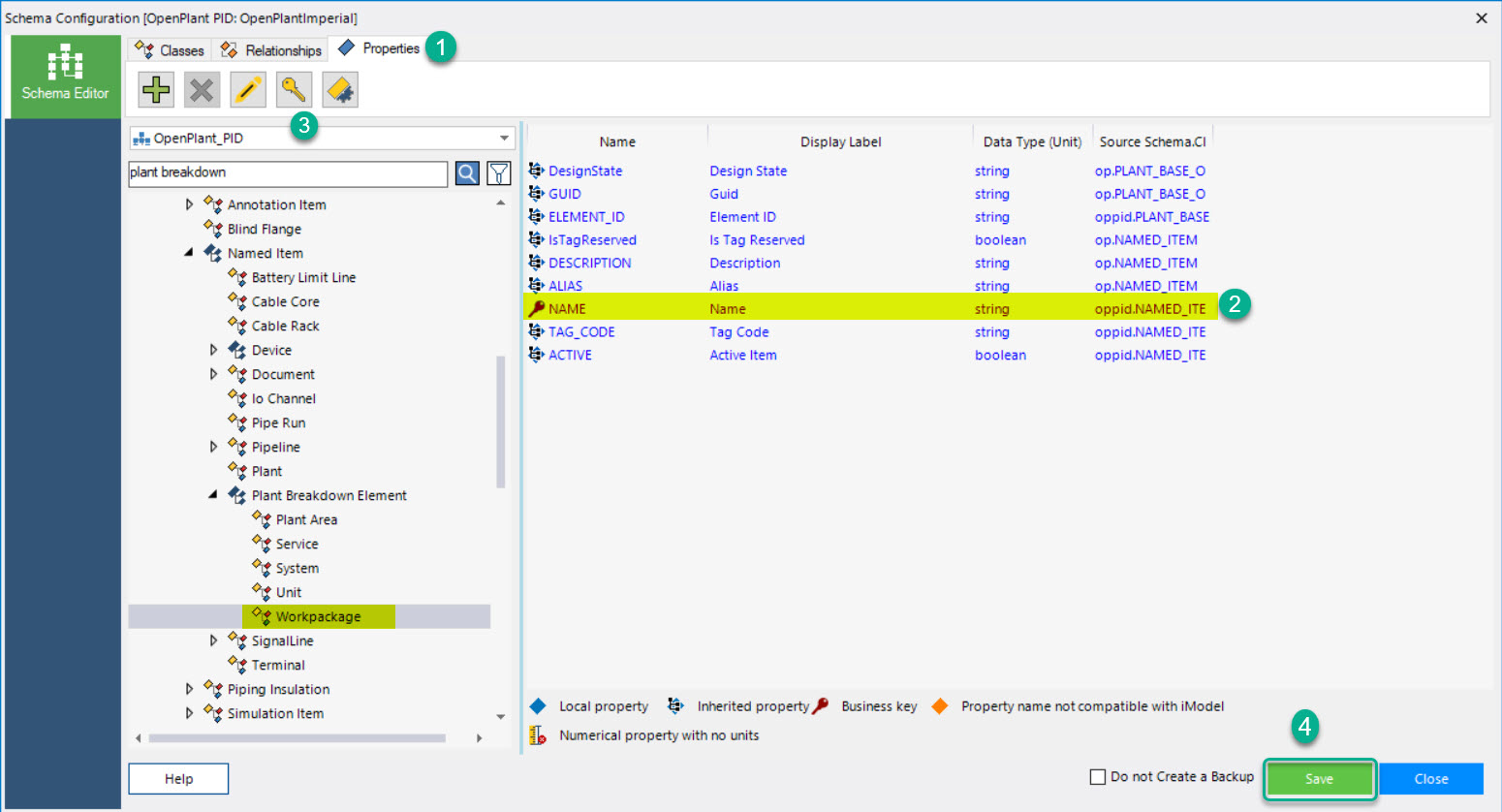Click the NAME business key icon

tap(536, 308)
